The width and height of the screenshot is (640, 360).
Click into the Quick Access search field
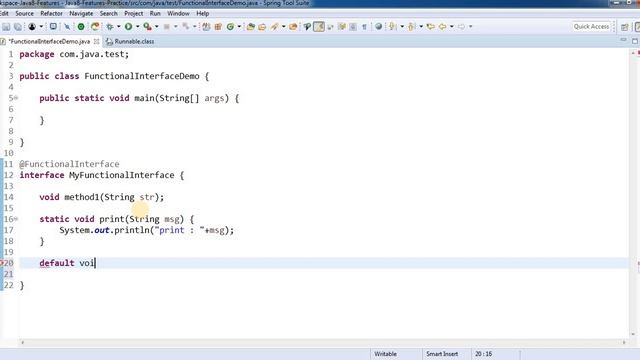[591, 27]
